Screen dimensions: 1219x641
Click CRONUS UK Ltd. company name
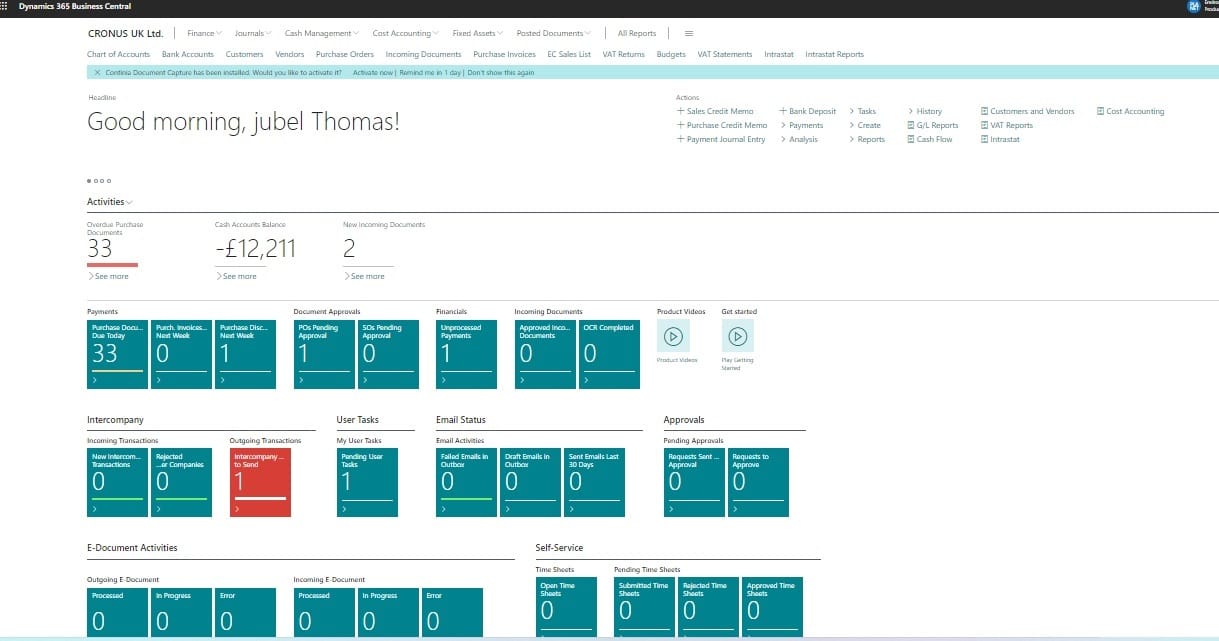[126, 33]
